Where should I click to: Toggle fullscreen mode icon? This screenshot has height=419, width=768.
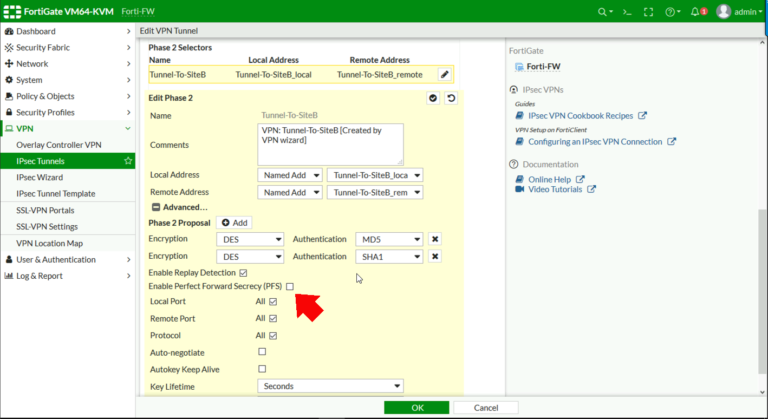[648, 12]
